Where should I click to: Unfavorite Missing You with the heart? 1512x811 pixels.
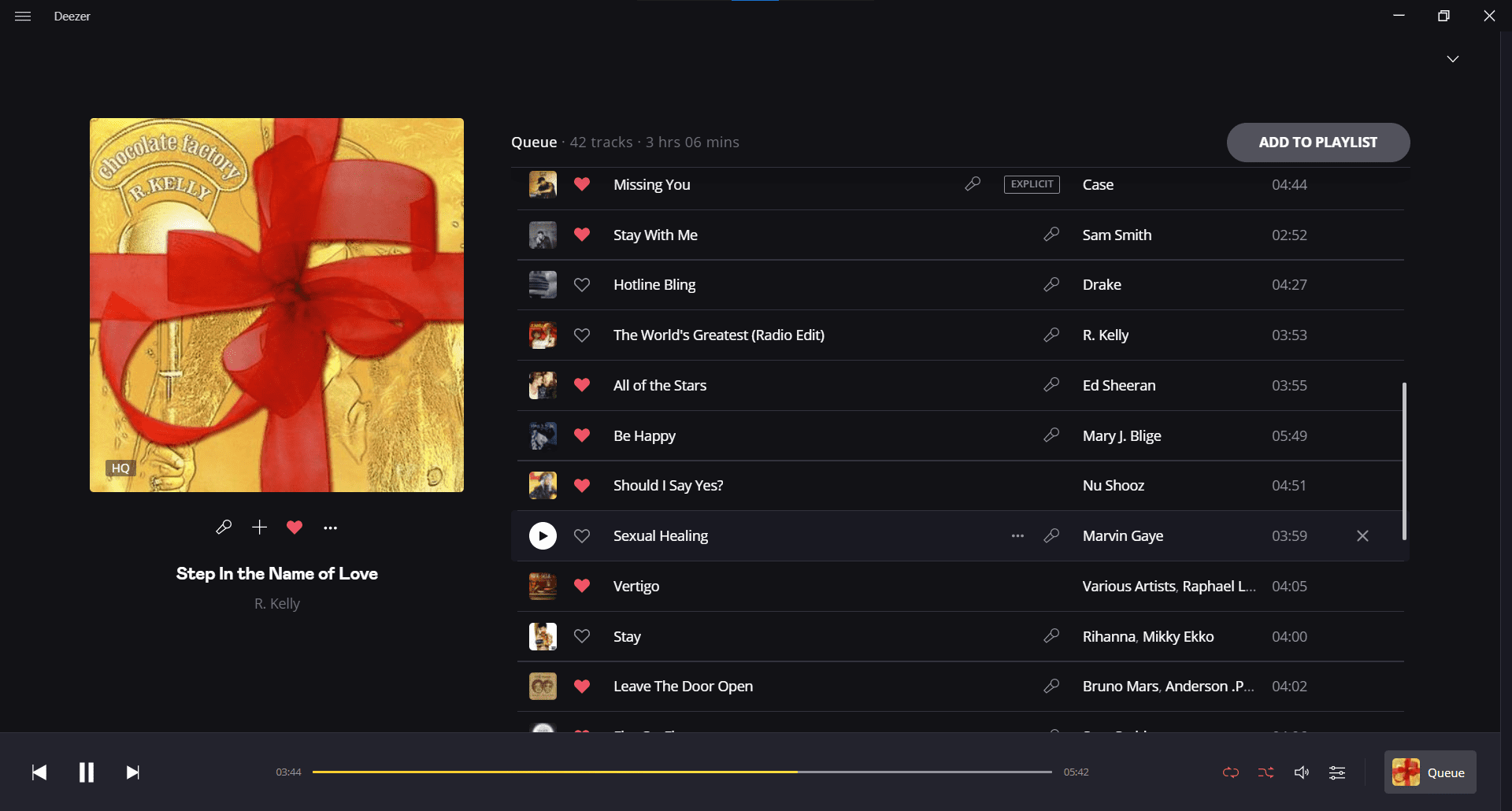(x=582, y=184)
